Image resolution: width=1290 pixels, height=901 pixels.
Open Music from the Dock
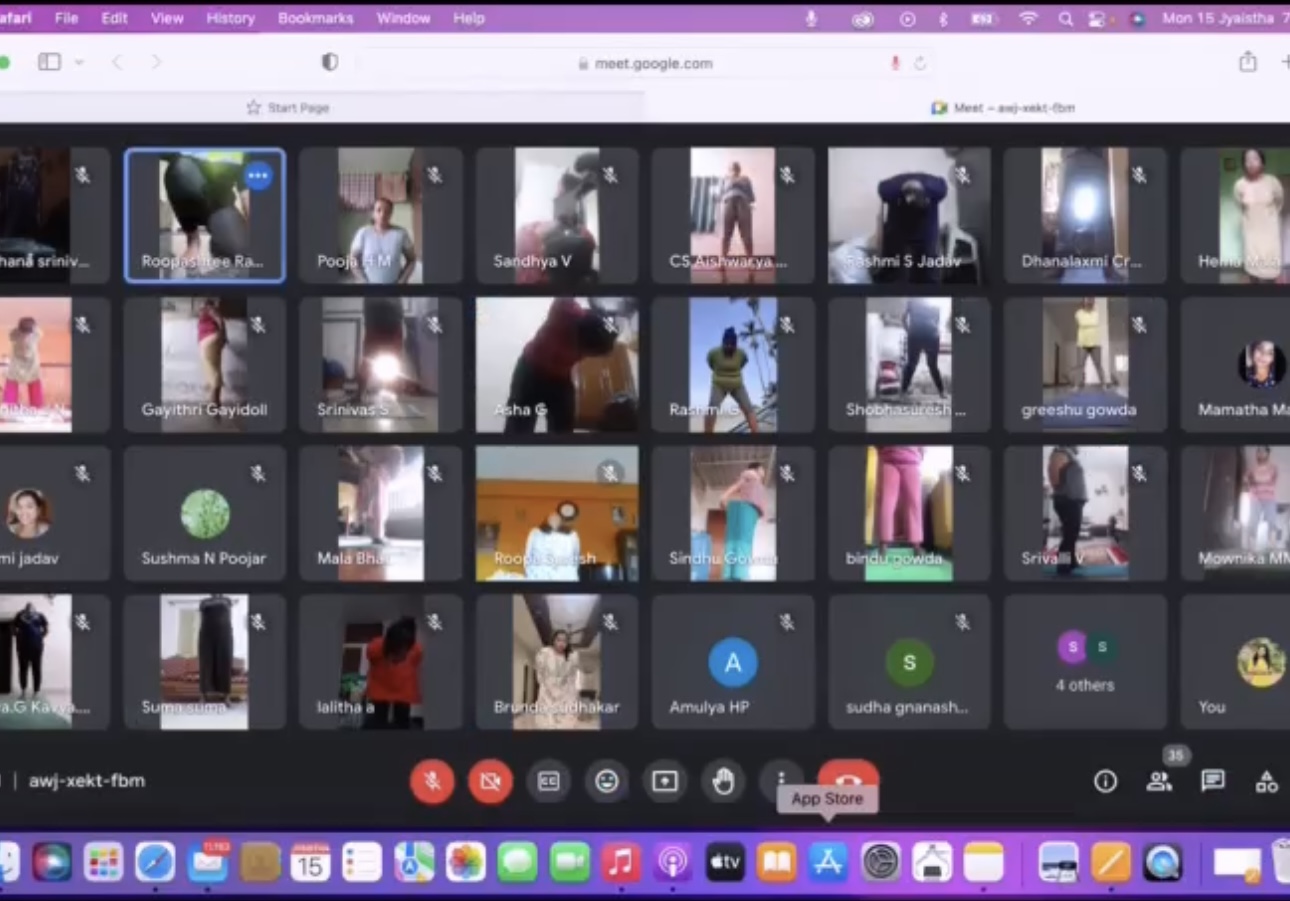(621, 862)
